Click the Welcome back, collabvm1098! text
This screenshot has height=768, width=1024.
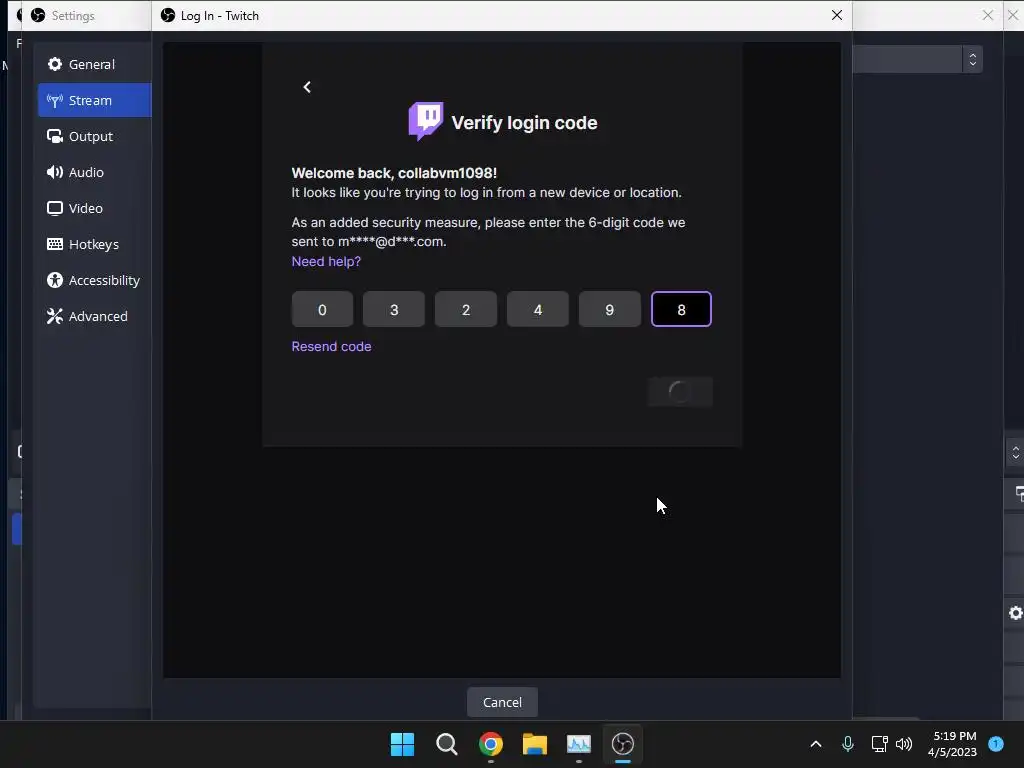394,173
